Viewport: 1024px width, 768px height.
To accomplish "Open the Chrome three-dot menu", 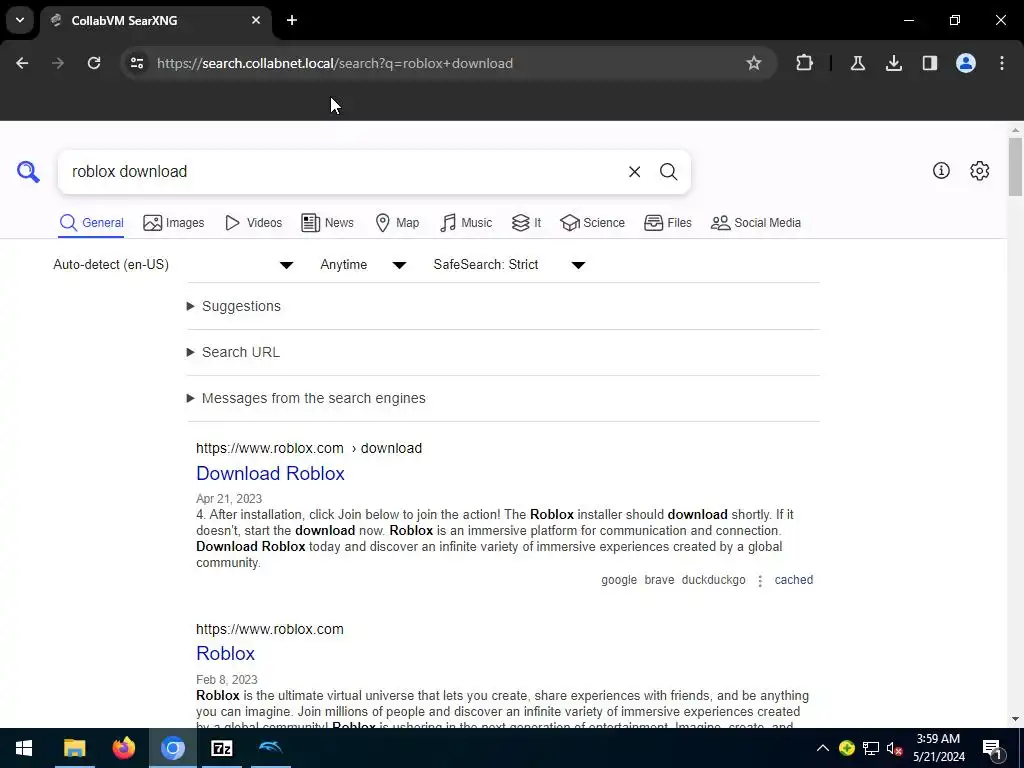I will tap(1001, 63).
